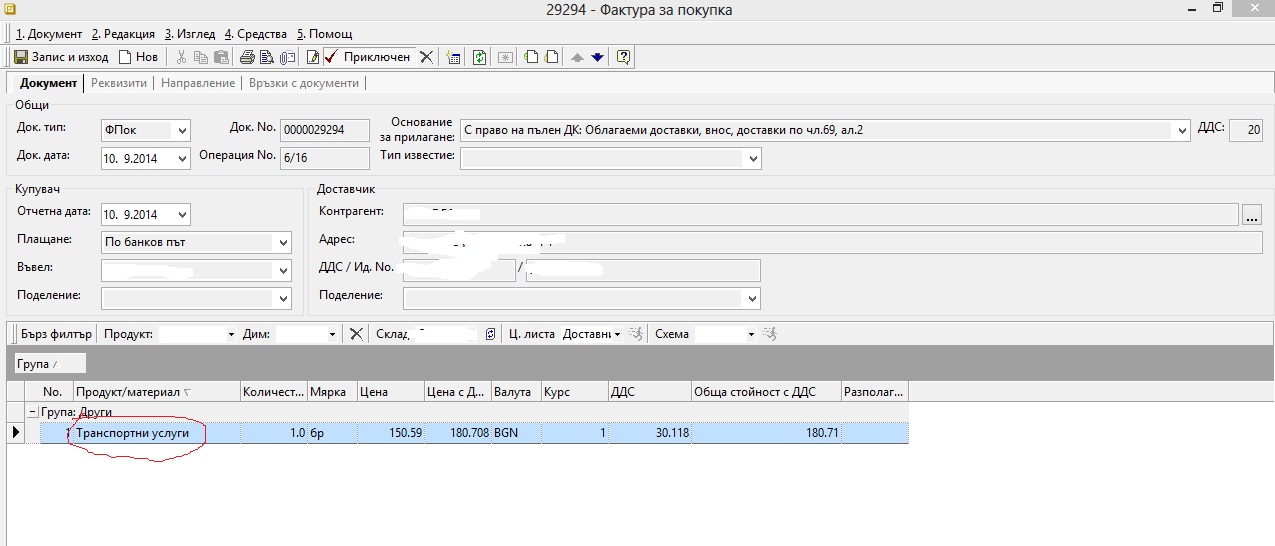This screenshot has width=1275, height=546.
Task: Click the Copy icon in toolbar
Action: point(201,57)
